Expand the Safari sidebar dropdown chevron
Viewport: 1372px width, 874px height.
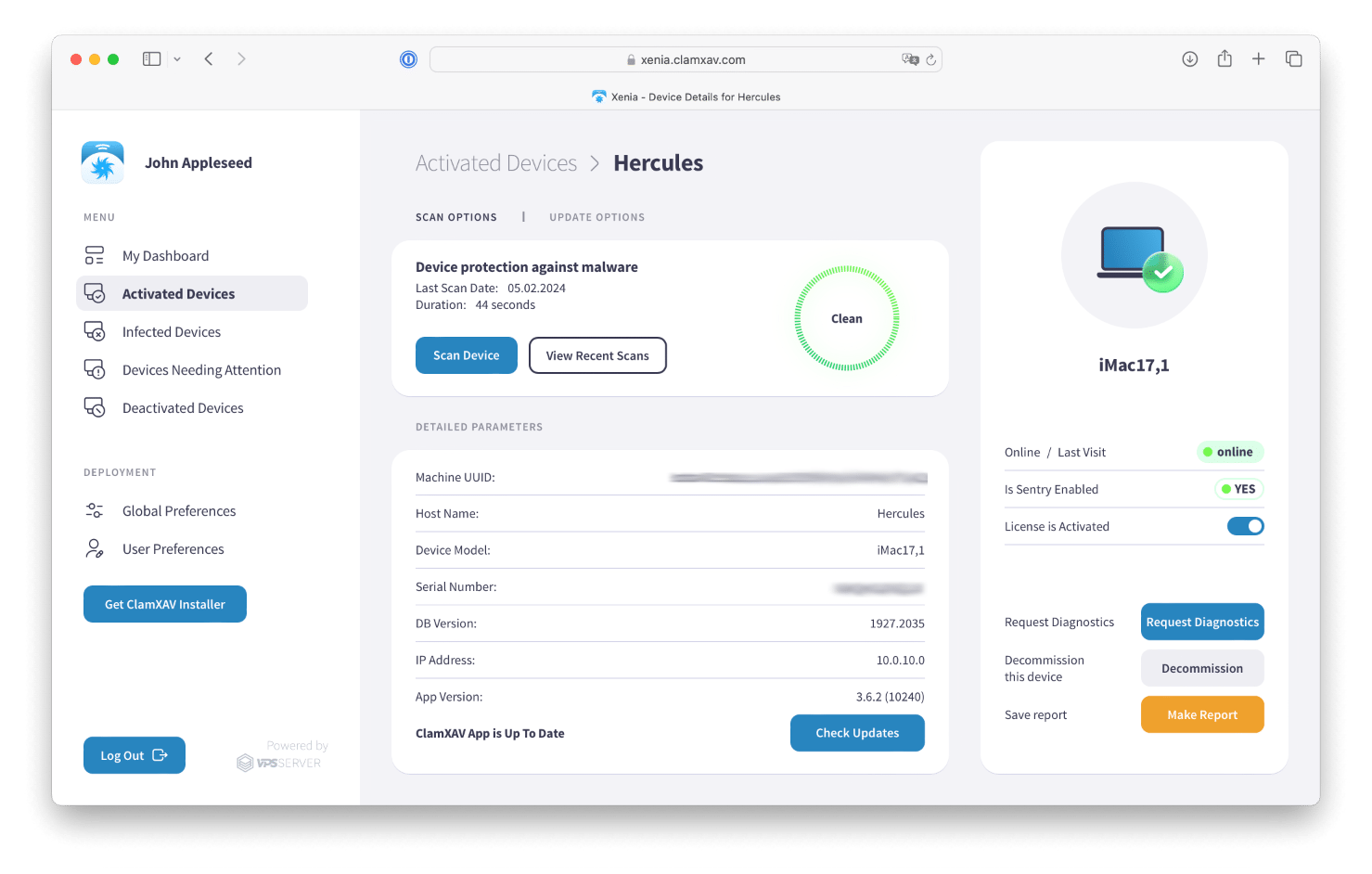pyautogui.click(x=177, y=59)
